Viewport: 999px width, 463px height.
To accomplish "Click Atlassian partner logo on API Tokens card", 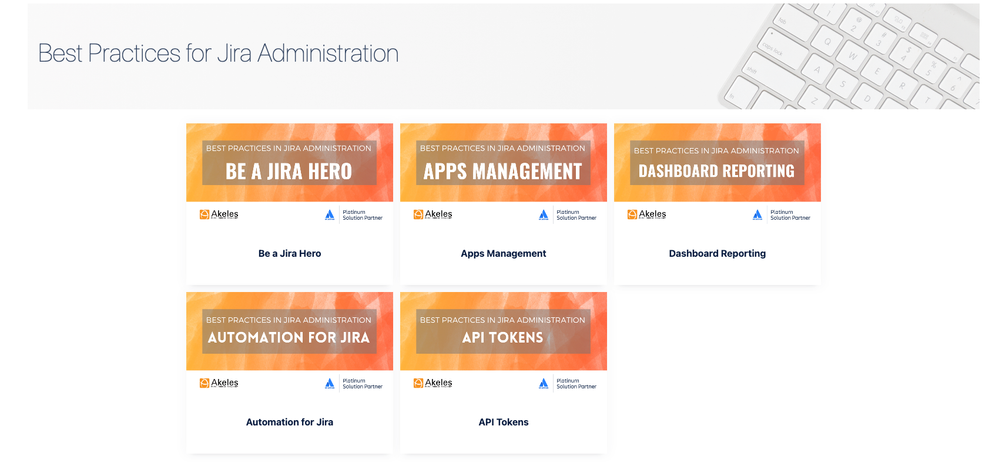I will point(543,383).
